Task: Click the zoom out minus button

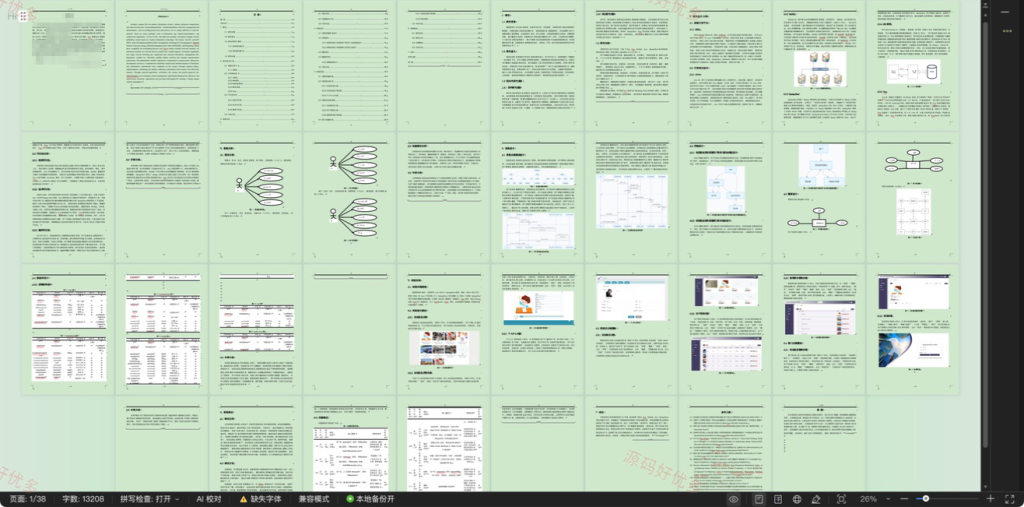Action: (x=904, y=499)
